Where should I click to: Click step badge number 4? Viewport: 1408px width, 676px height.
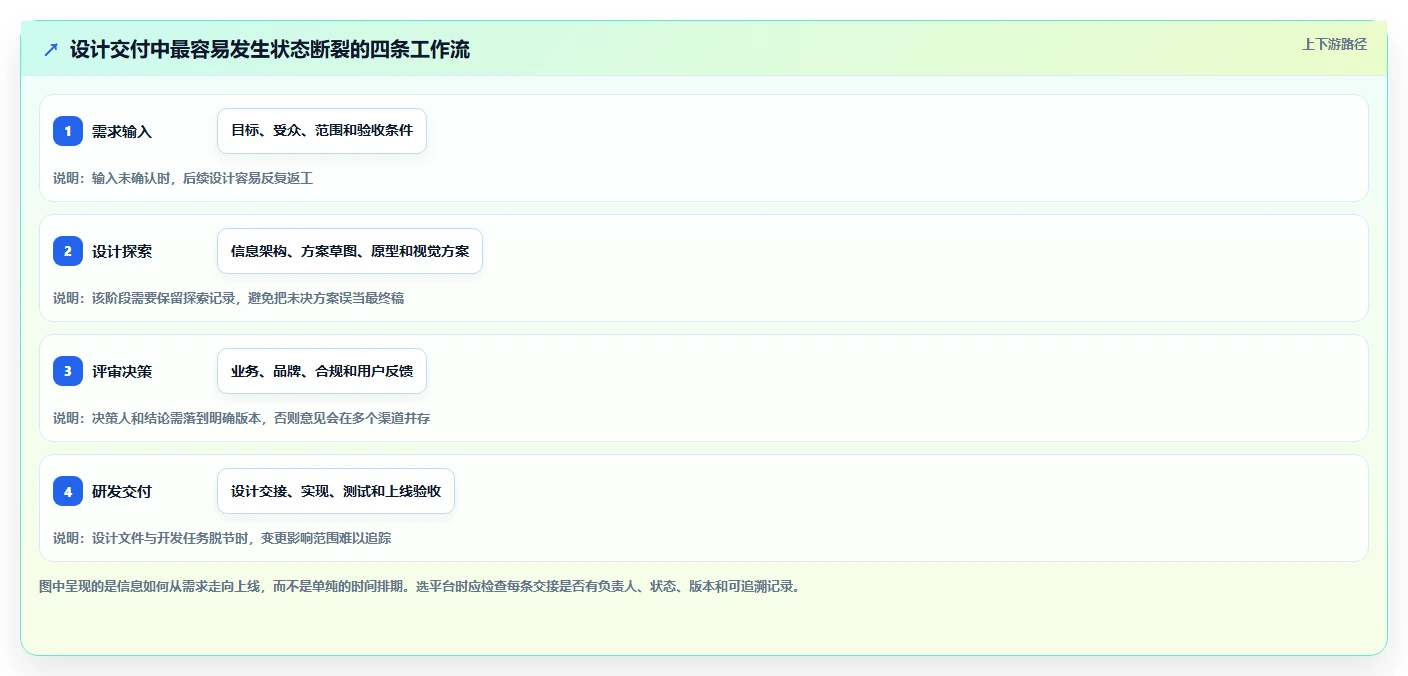point(68,491)
